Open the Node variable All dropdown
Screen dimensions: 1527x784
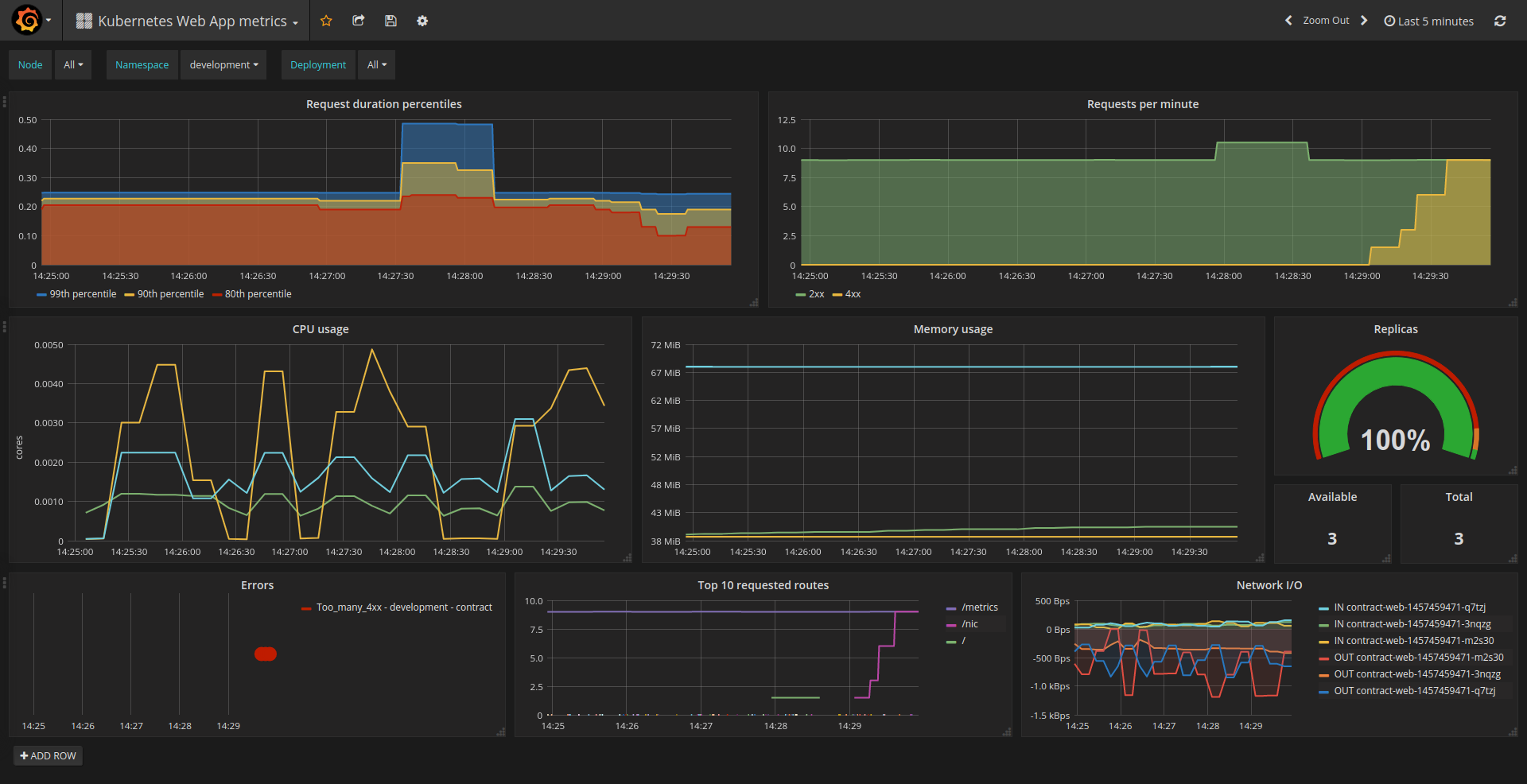(73, 65)
